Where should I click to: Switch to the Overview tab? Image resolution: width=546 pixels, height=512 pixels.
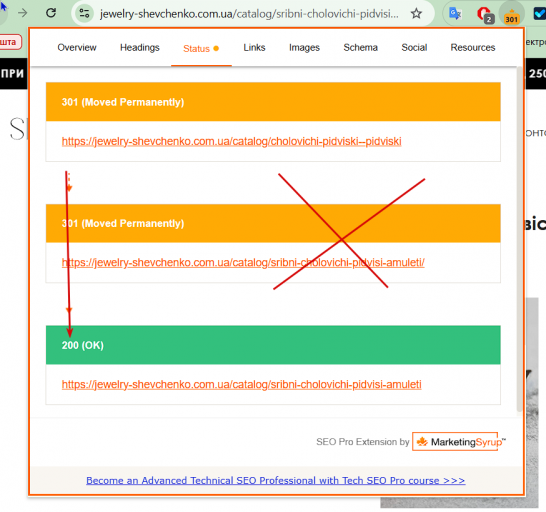click(x=77, y=47)
